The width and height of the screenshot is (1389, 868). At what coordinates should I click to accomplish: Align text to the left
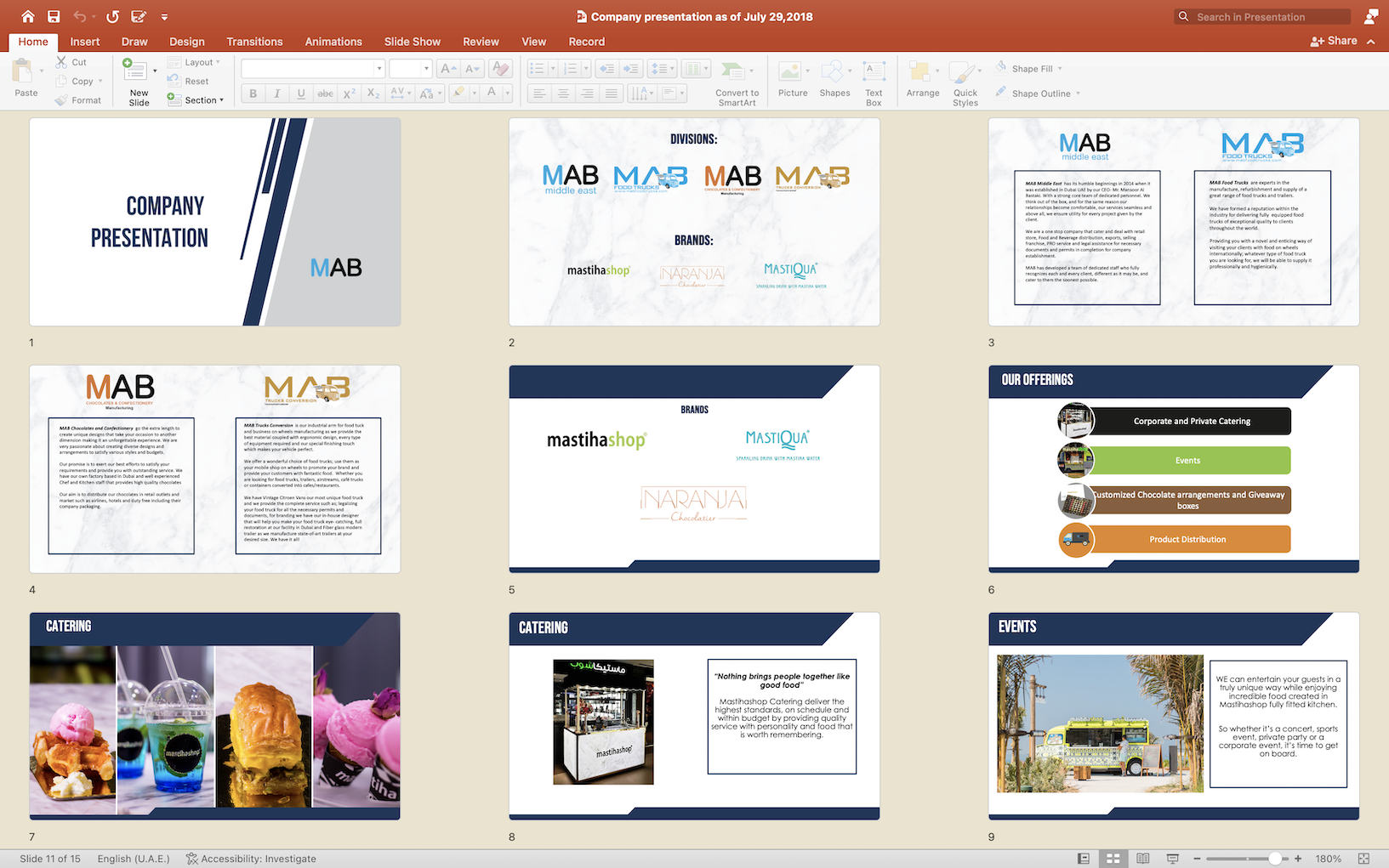(x=538, y=94)
